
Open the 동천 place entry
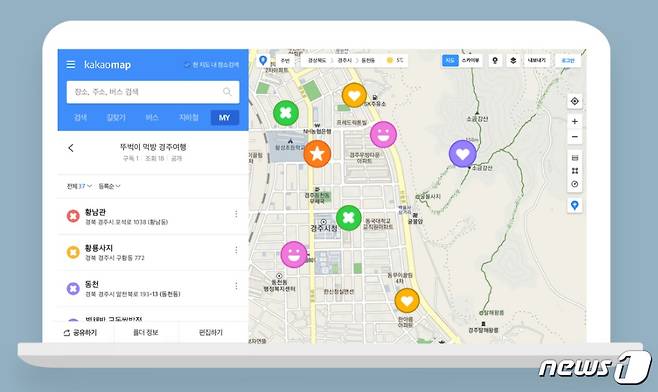(153, 288)
